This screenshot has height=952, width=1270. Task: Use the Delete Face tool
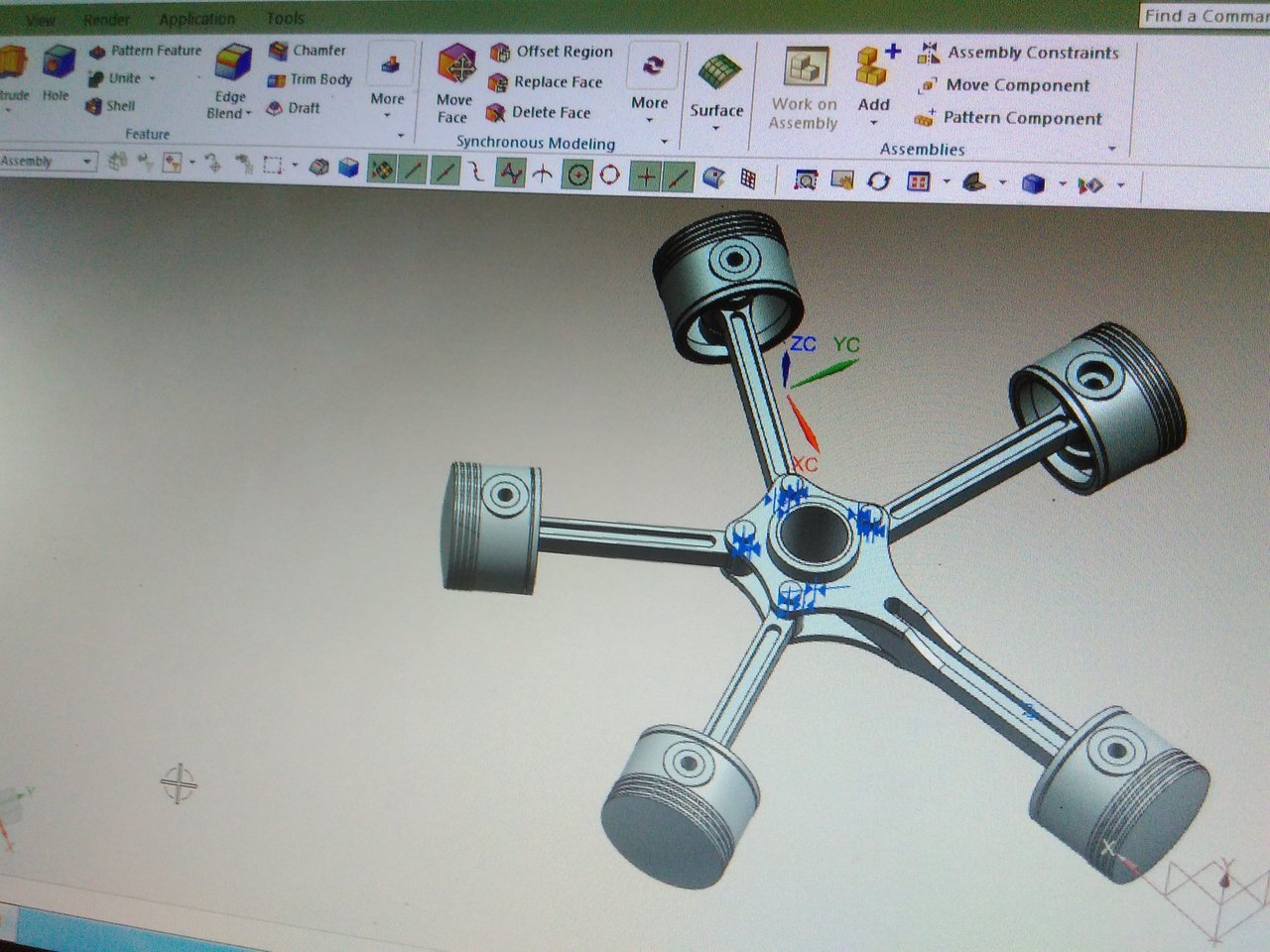coord(539,113)
